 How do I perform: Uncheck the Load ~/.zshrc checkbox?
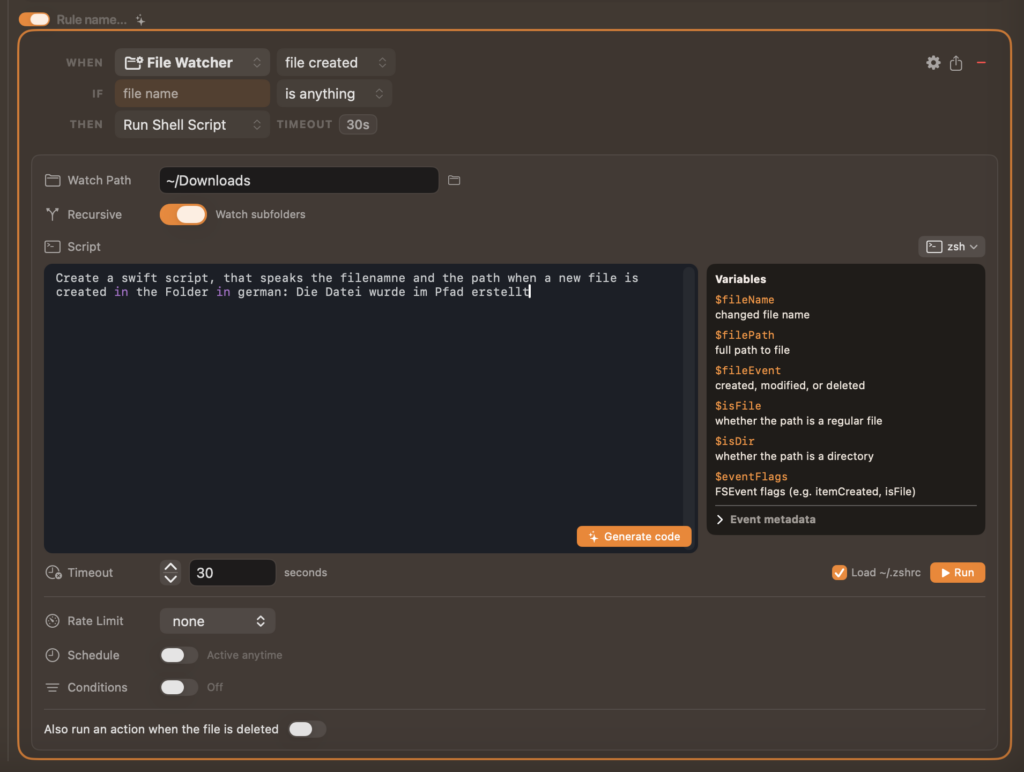[x=839, y=573]
